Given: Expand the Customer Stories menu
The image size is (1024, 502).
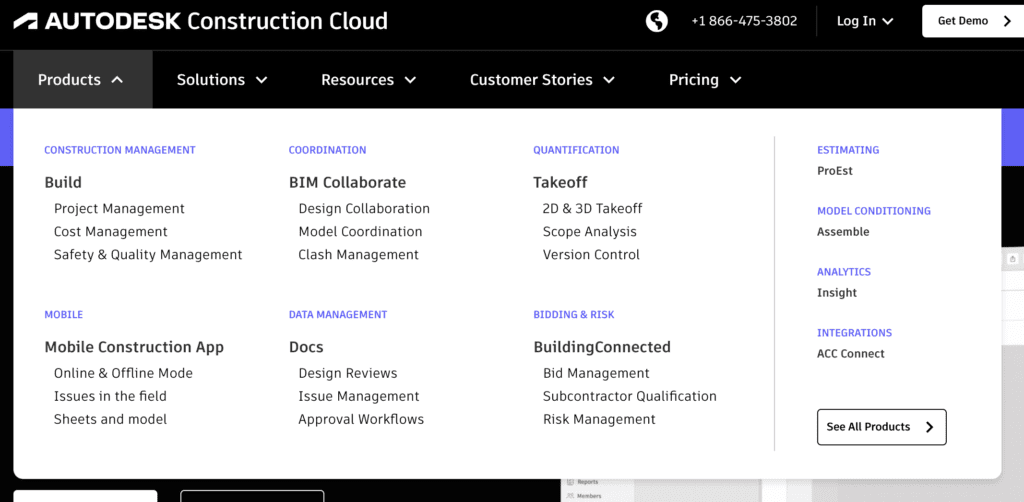Looking at the screenshot, I should click(x=542, y=80).
